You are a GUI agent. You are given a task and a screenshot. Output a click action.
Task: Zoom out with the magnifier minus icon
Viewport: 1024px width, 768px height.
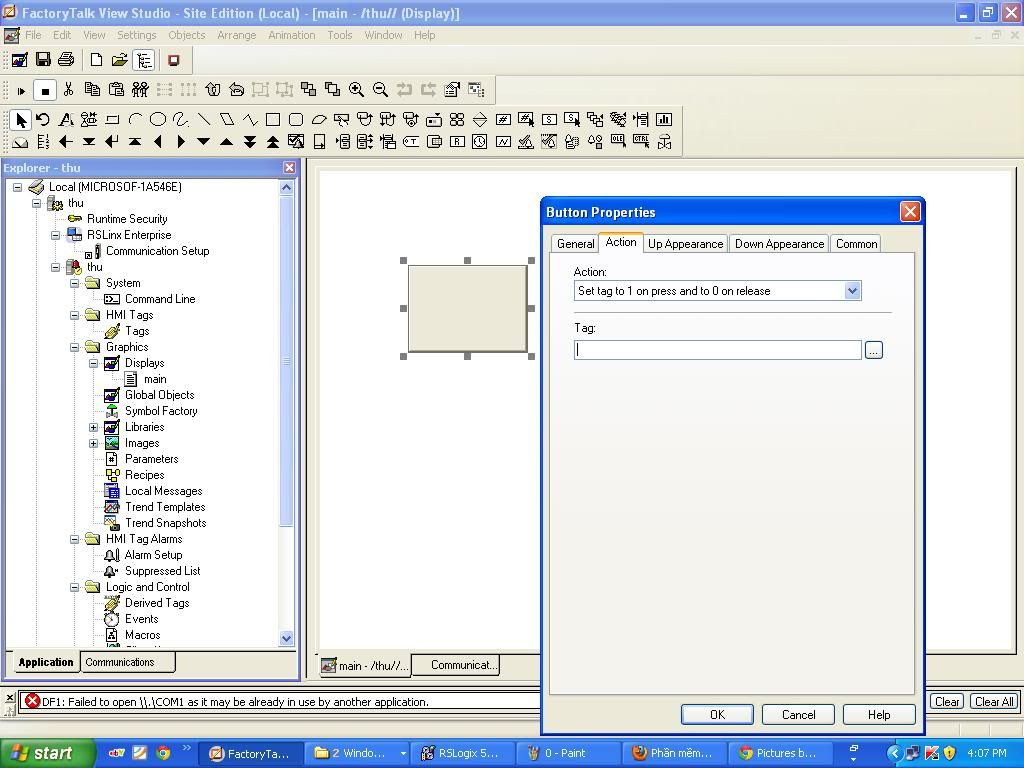(x=380, y=89)
